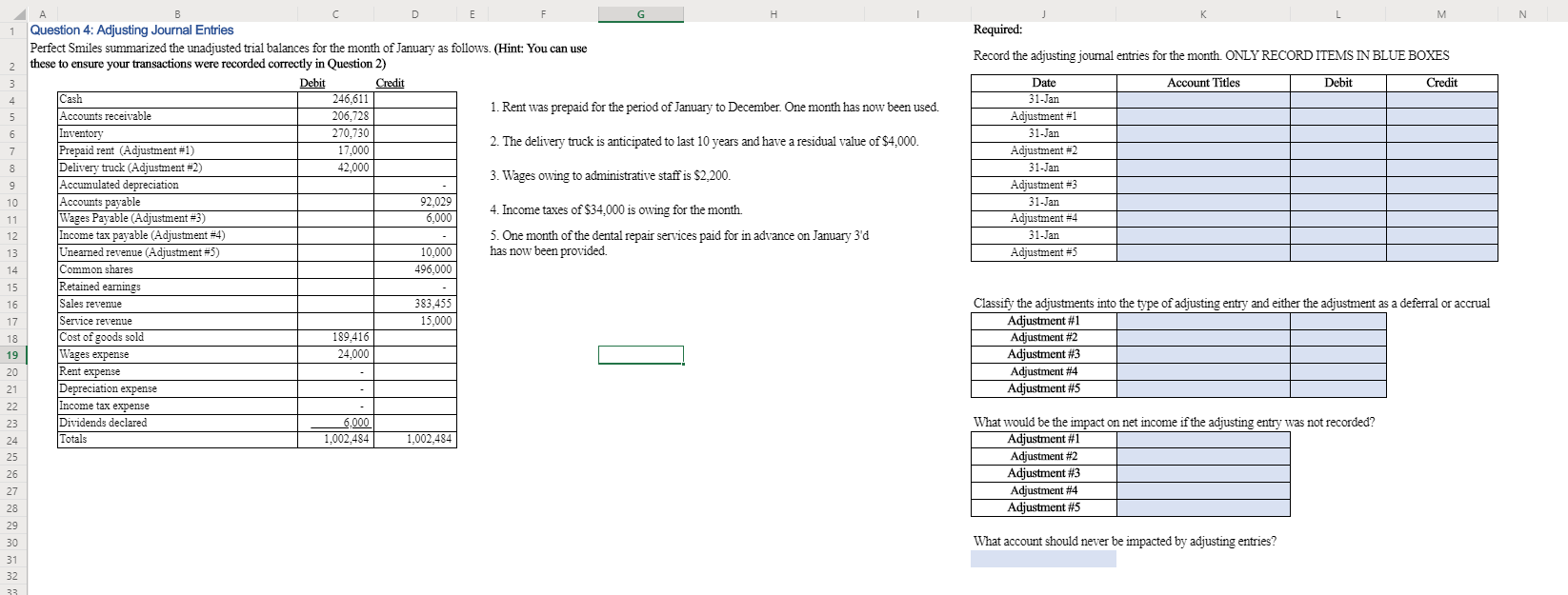1568x595 pixels.
Task: Click Prepaid rent value 17,000
Action: click(x=353, y=150)
